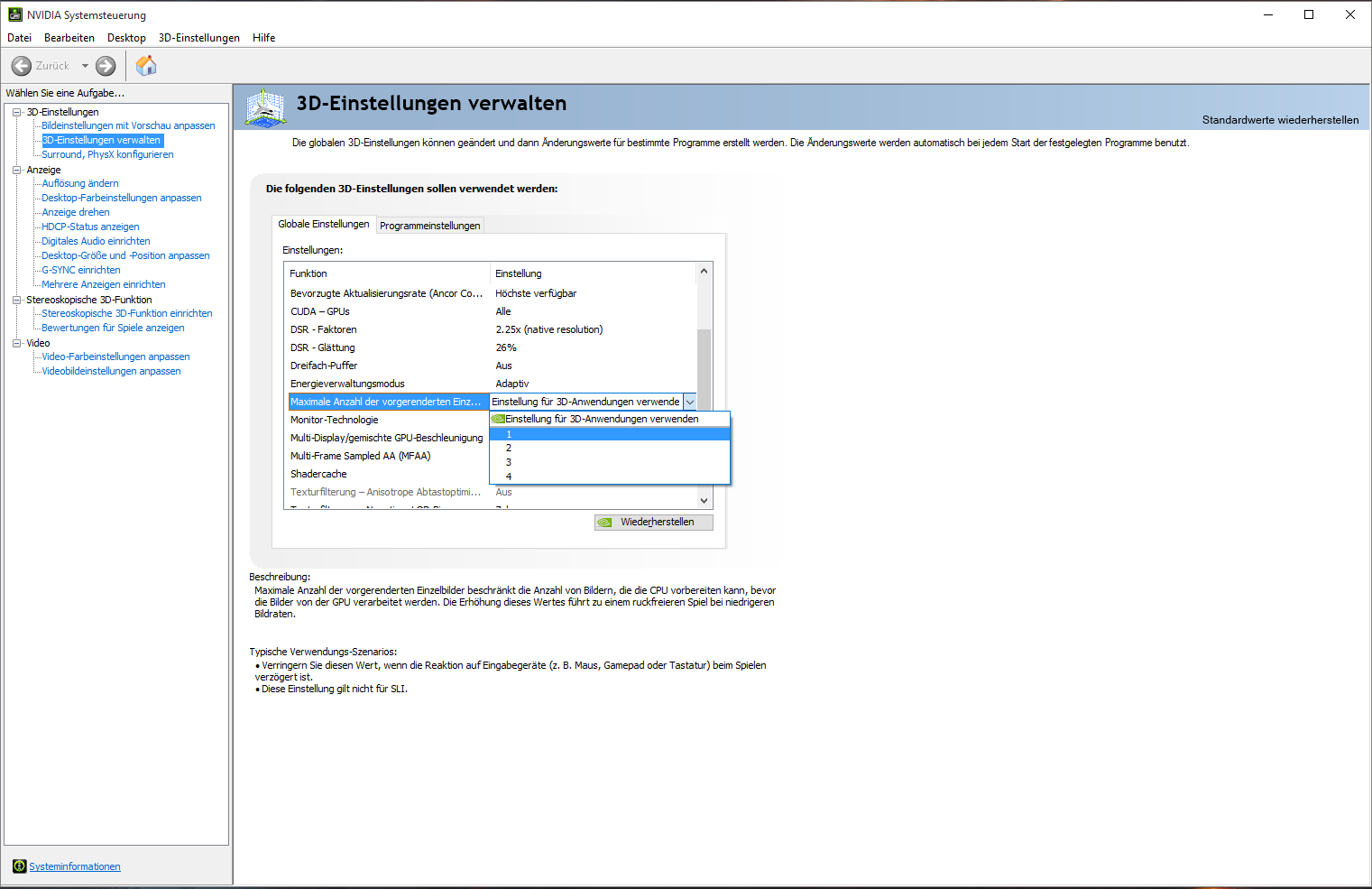This screenshot has height=889, width=1372.
Task: Select value 1 in dropdown list
Action: pos(610,434)
